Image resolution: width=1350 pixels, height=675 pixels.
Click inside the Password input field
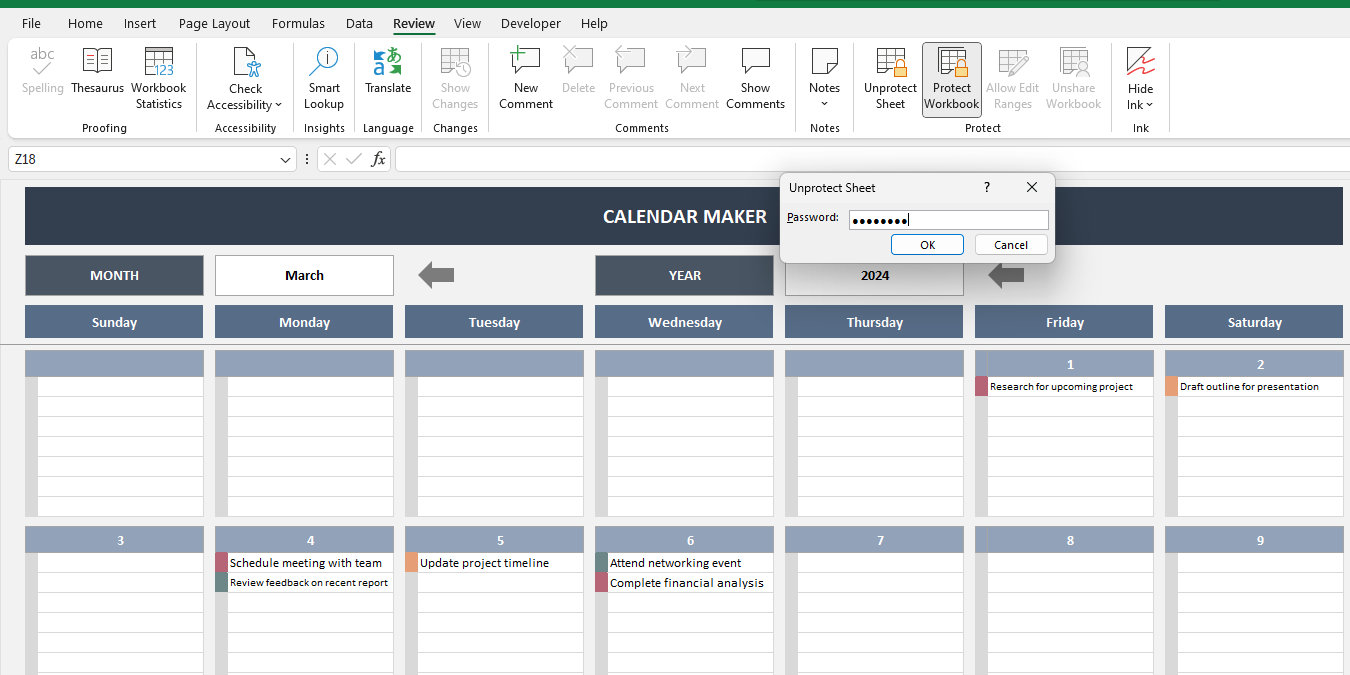948,219
